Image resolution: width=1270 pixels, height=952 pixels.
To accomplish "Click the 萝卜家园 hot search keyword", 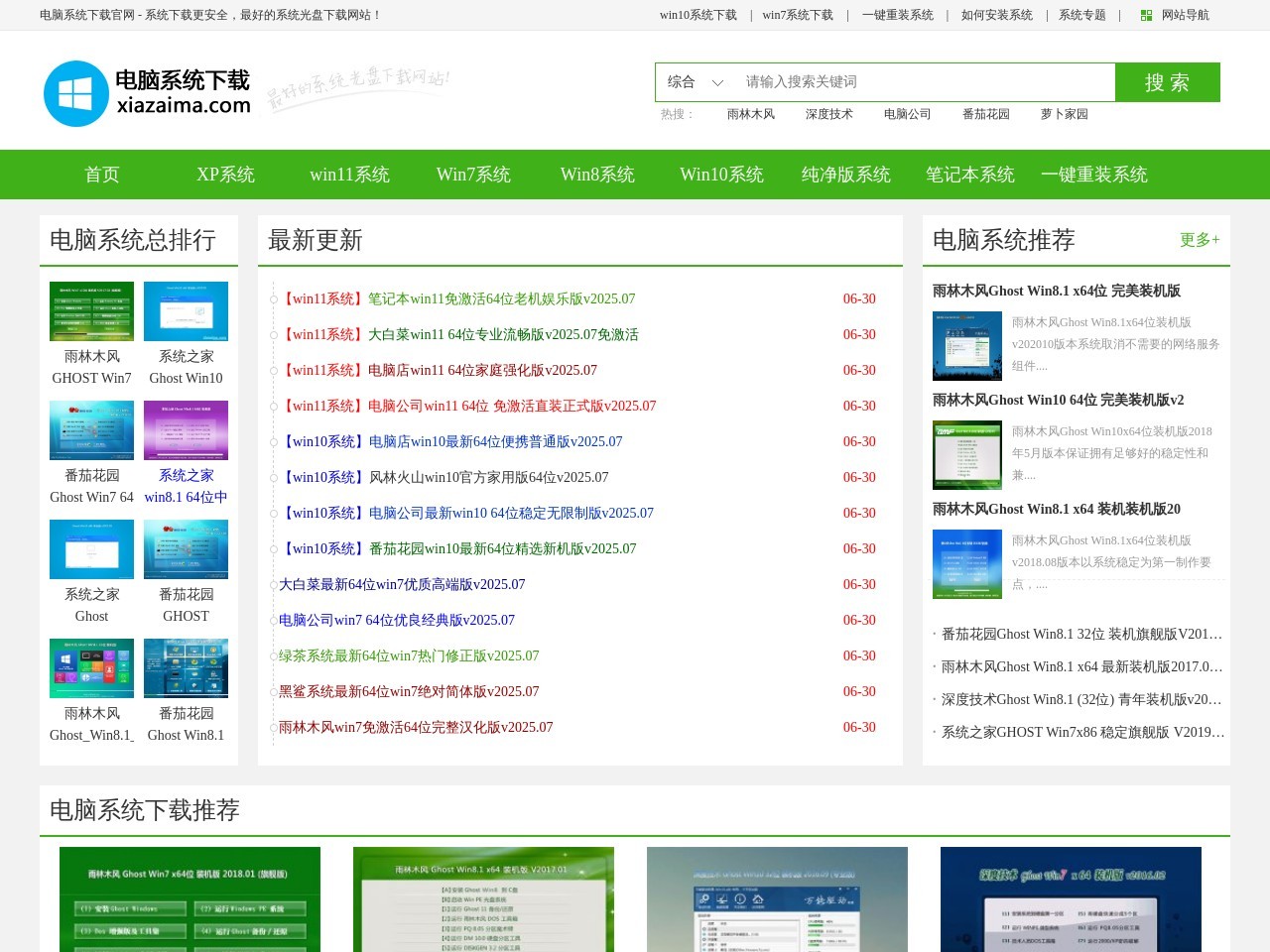I will [x=1065, y=114].
